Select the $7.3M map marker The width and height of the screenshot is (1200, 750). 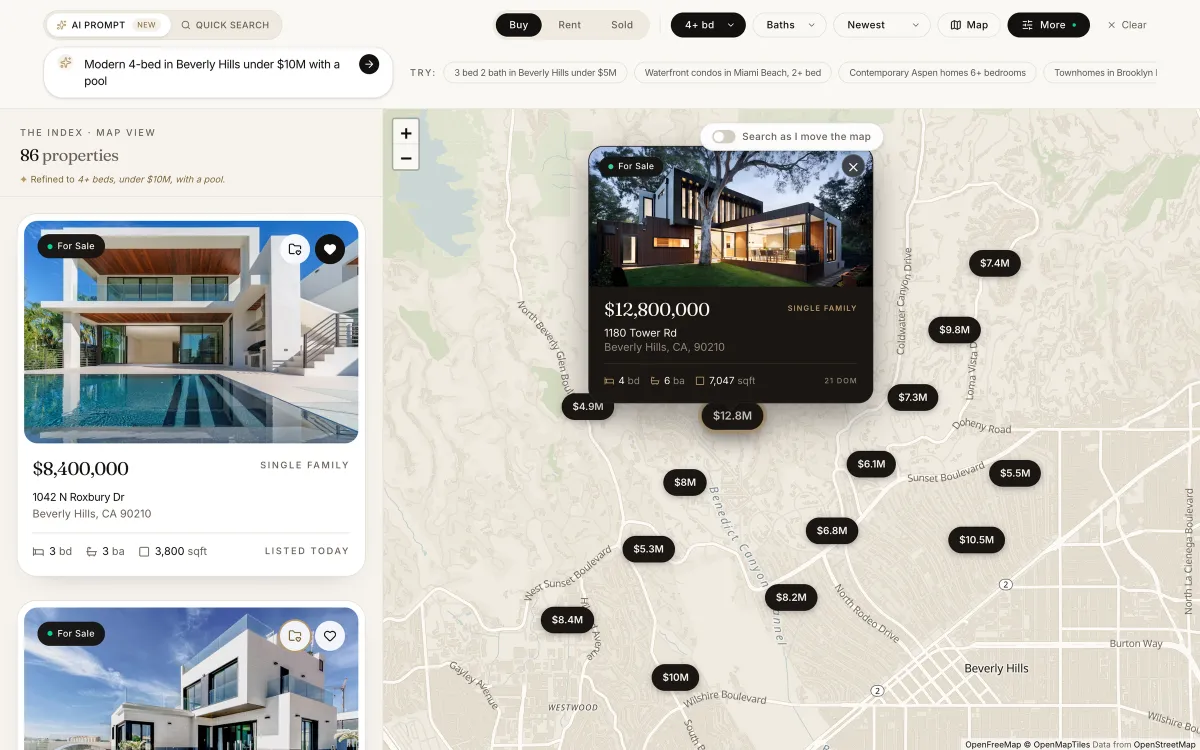coord(913,397)
